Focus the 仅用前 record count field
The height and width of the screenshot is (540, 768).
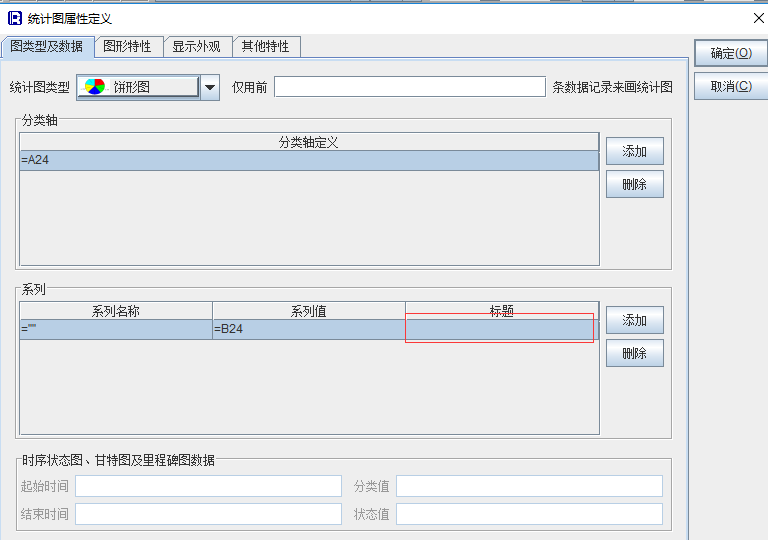410,87
